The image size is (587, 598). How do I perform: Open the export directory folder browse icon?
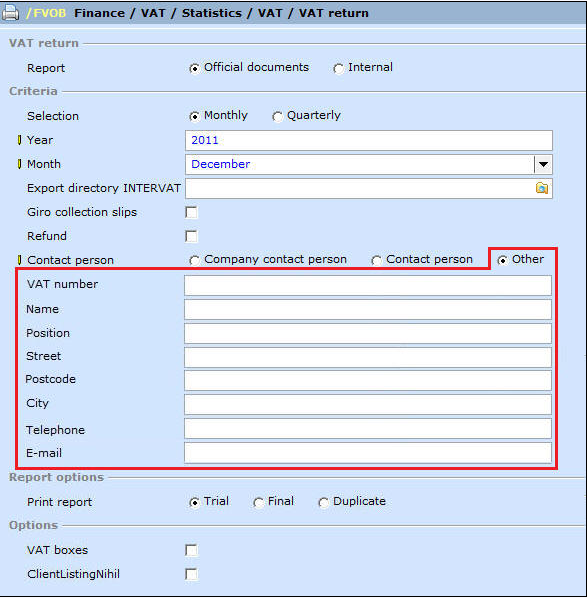tap(542, 188)
